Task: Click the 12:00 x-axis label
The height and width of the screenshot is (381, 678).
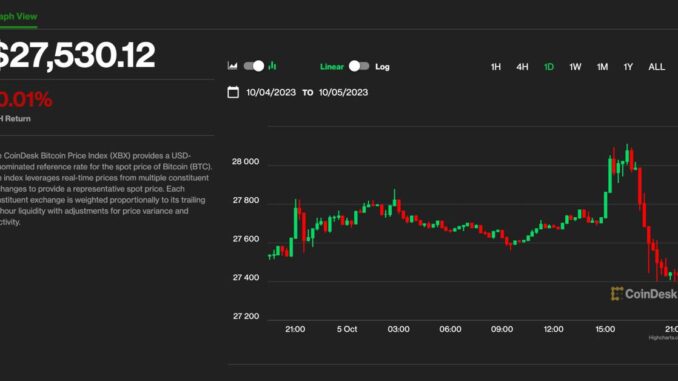Action: (x=553, y=329)
